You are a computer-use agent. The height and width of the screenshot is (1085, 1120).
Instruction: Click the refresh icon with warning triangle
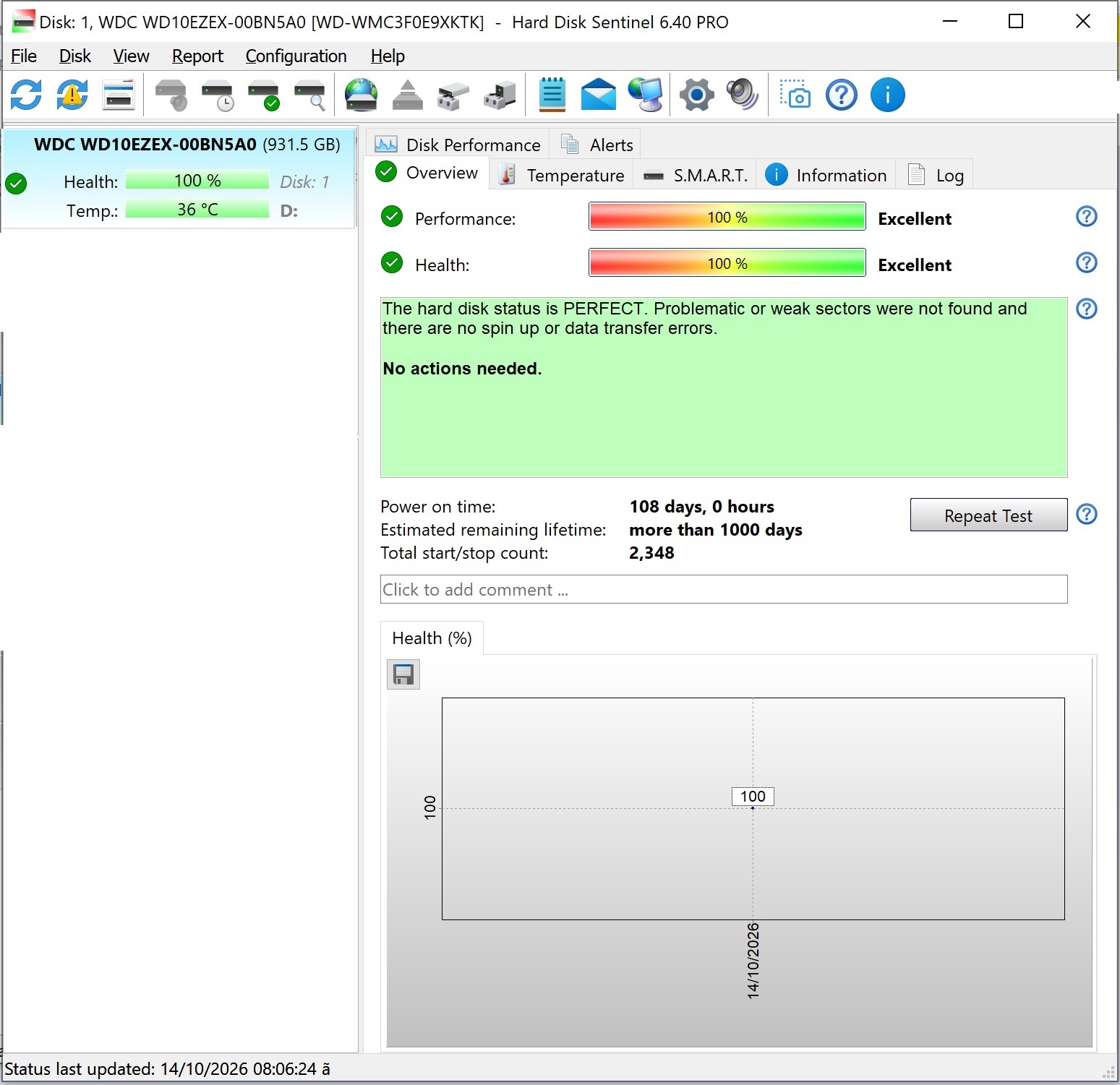[x=72, y=95]
